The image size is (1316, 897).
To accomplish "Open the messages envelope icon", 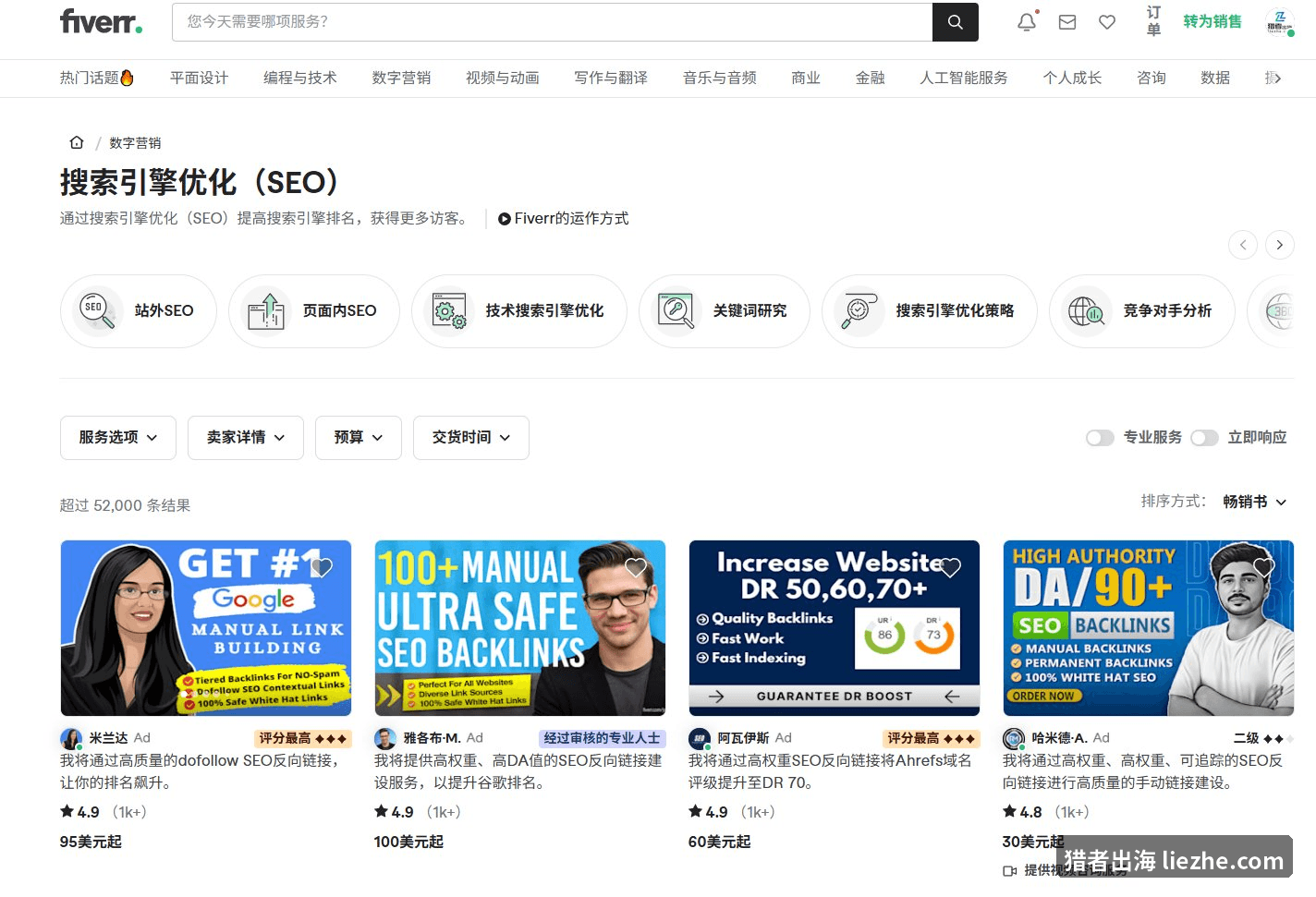I will point(1067,22).
